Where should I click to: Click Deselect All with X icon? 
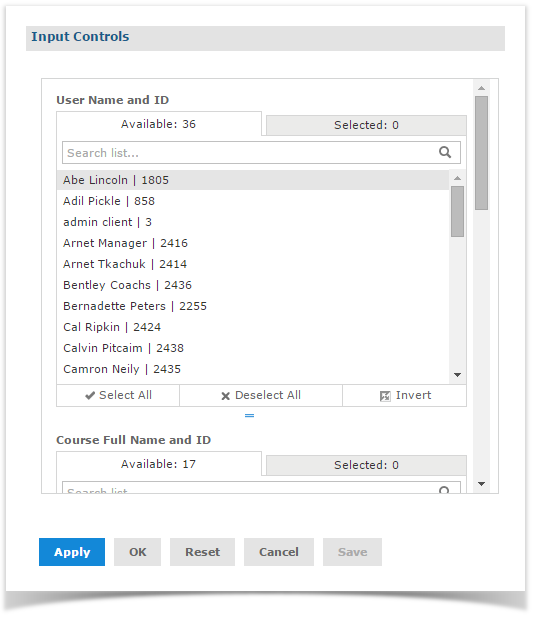click(x=261, y=395)
